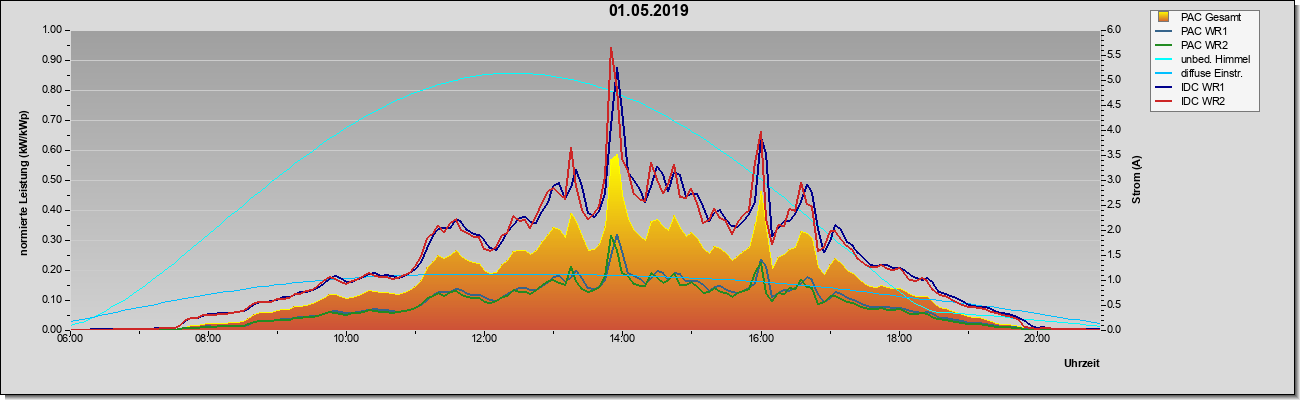Click the chart title 01.05.2019
Image resolution: width=1300 pixels, height=400 pixels.
[649, 11]
